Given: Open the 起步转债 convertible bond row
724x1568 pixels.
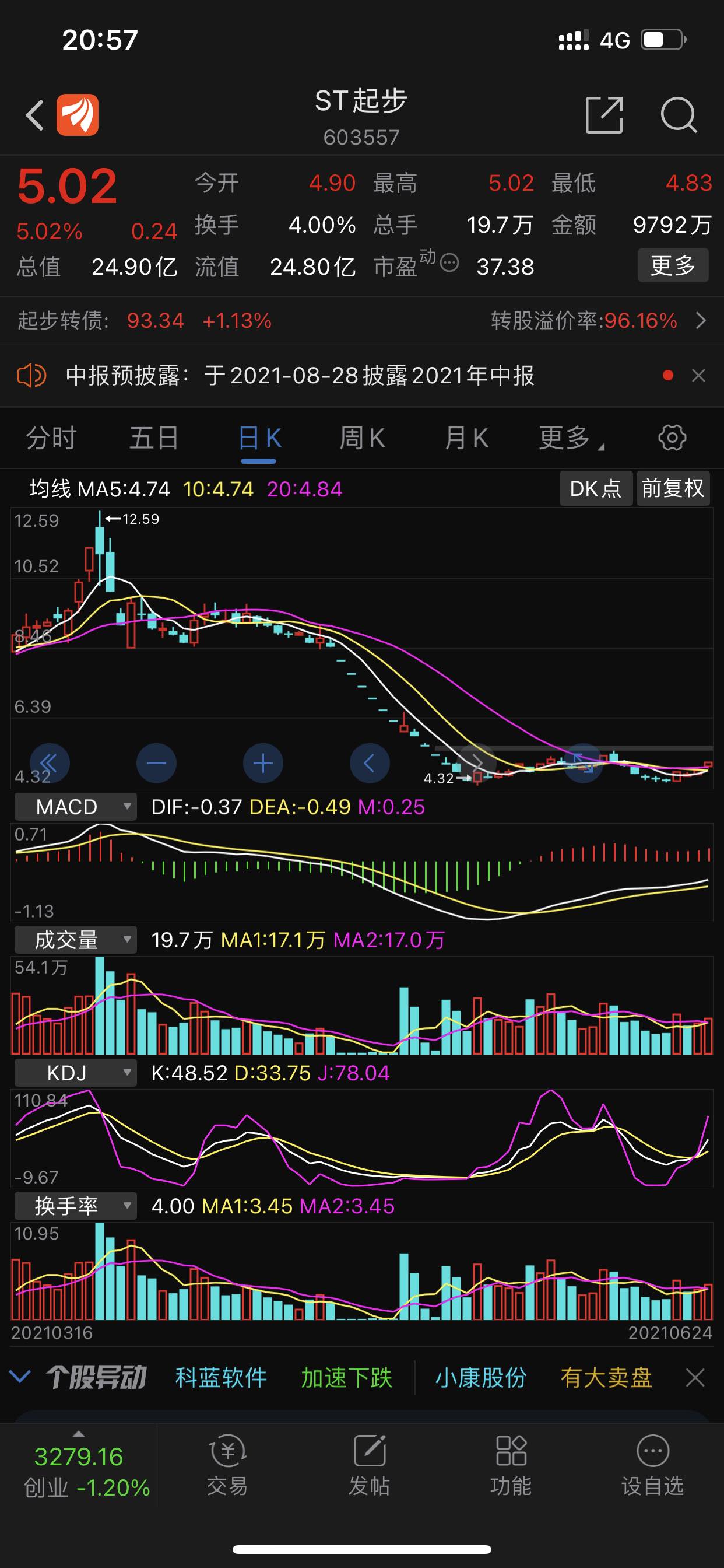Looking at the screenshot, I should pos(362,320).
